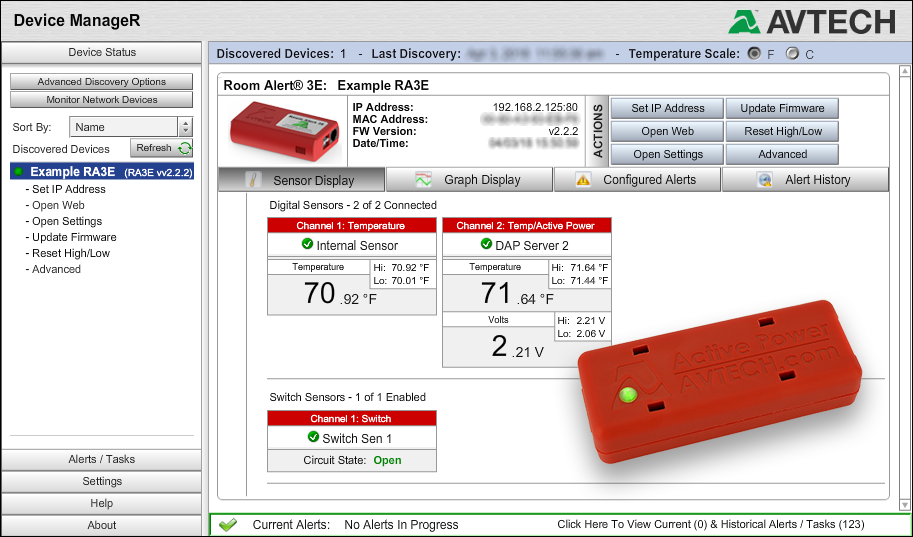Image resolution: width=913 pixels, height=537 pixels.
Task: Click the Room Alert 3E device thumbnail
Action: 284,131
